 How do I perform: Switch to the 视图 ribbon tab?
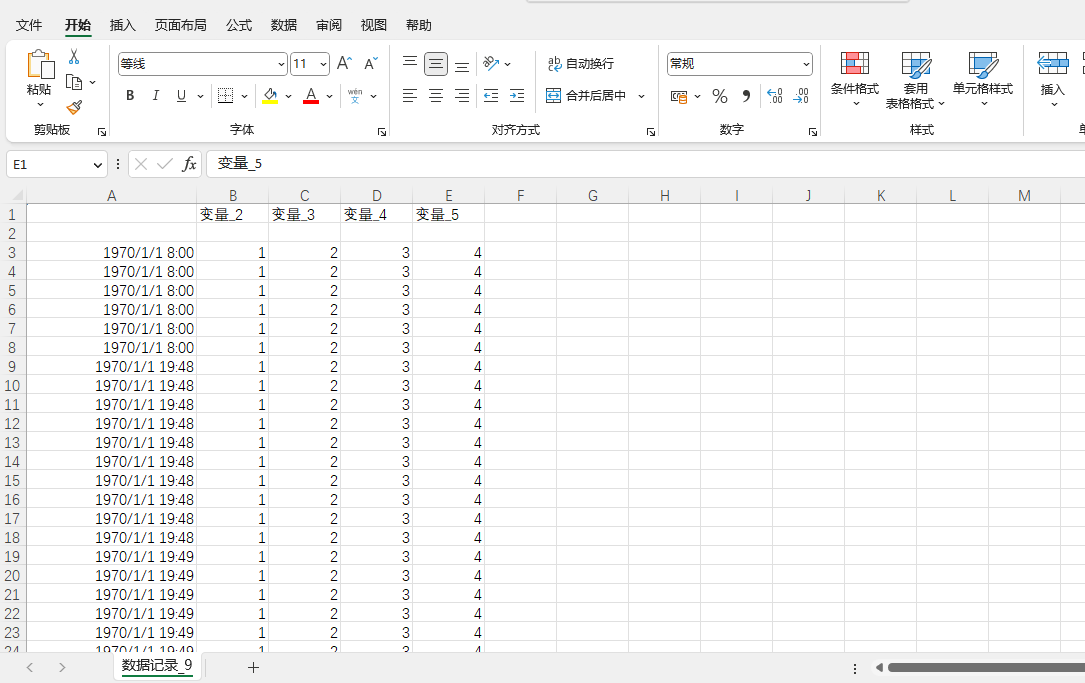coord(374,25)
